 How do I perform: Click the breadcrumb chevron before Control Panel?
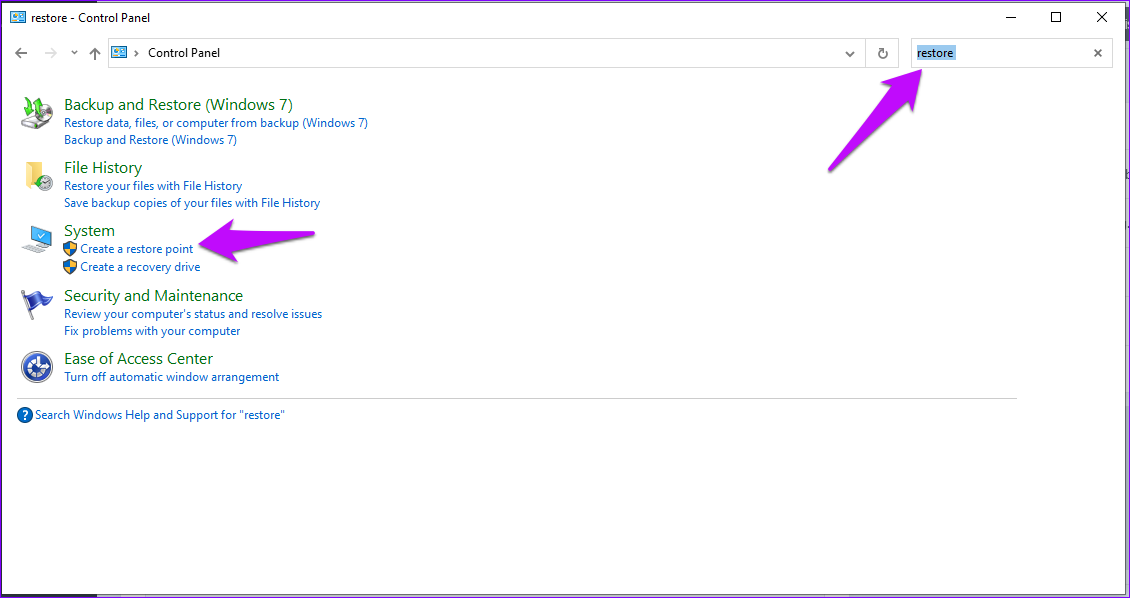tap(137, 53)
